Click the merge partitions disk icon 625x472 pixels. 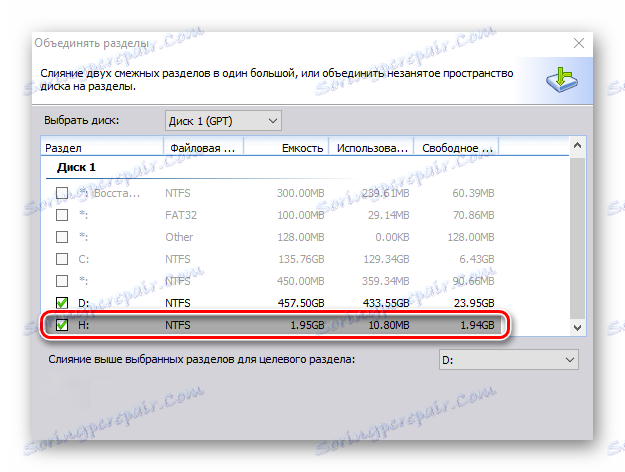coord(562,80)
